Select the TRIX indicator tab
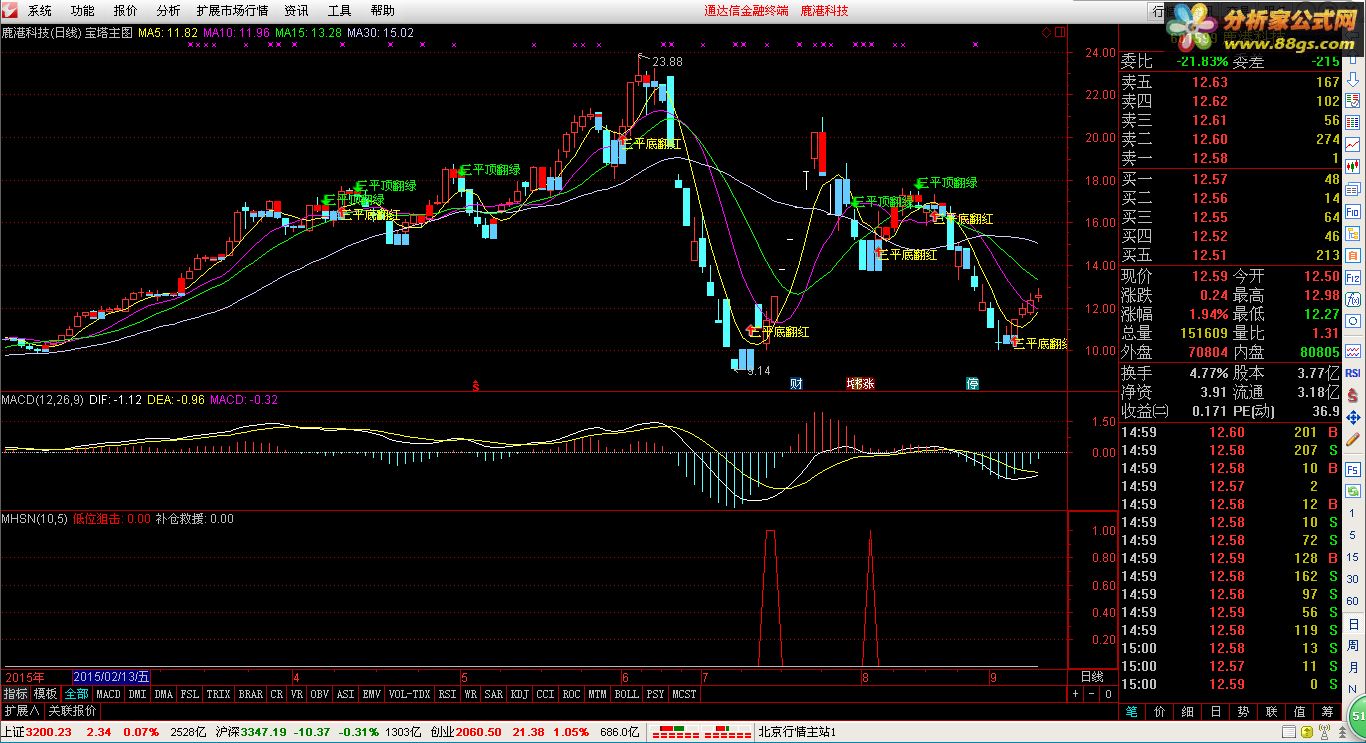Image resolution: width=1366 pixels, height=743 pixels. tap(219, 693)
